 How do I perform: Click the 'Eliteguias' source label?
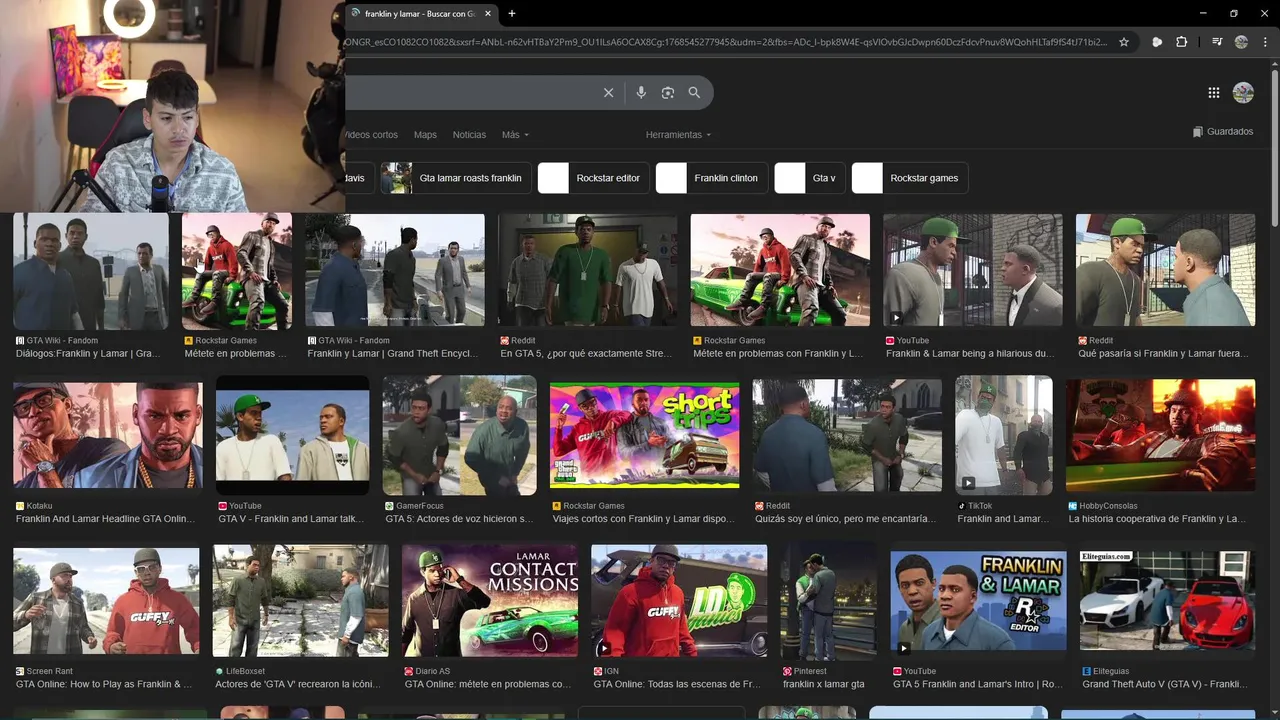pos(1111,671)
